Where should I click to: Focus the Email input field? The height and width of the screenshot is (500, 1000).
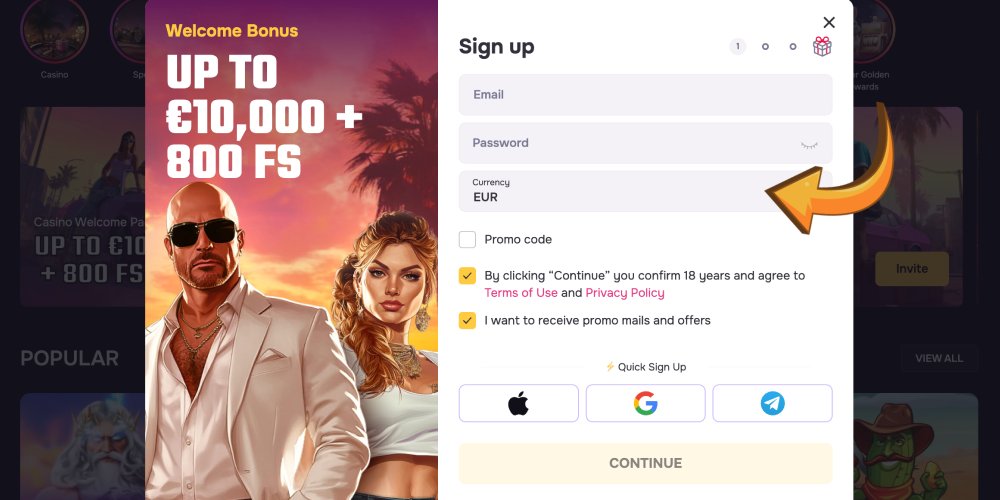click(645, 94)
